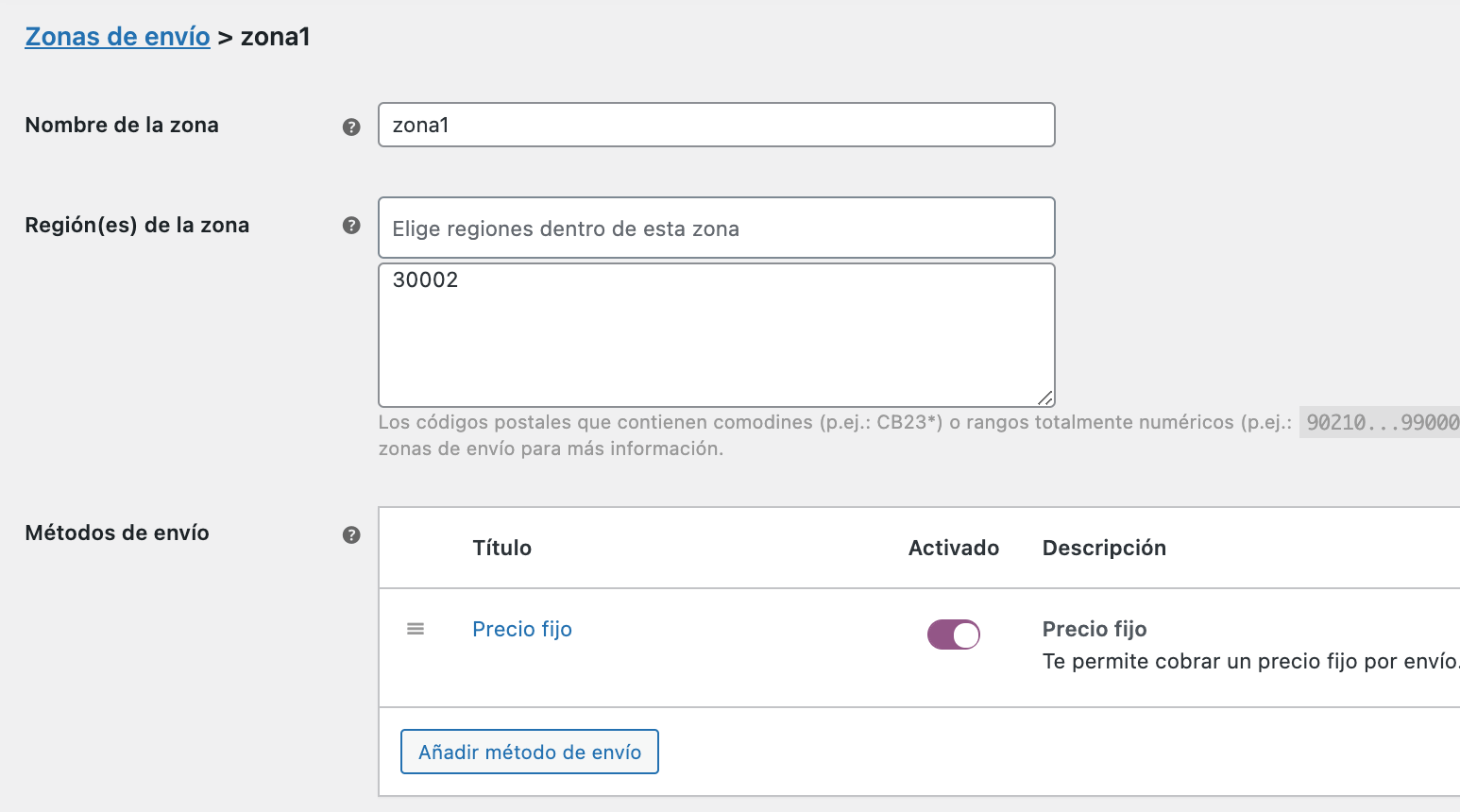Screen dimensions: 1460x812
Task: Open the Precio fijo method title link
Action: click(522, 629)
